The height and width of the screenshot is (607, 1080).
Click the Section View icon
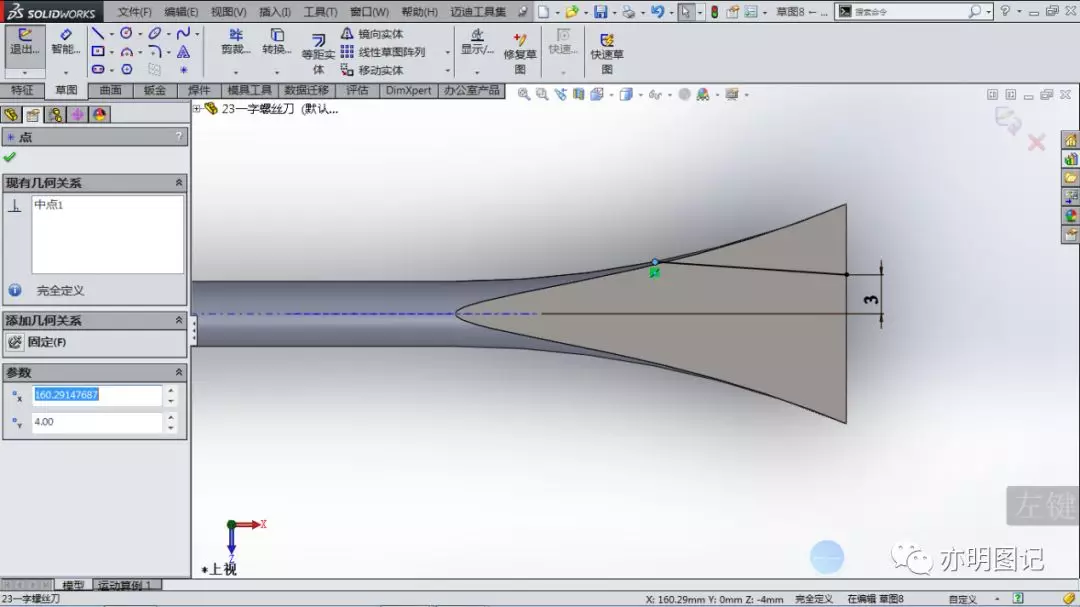coord(579,94)
